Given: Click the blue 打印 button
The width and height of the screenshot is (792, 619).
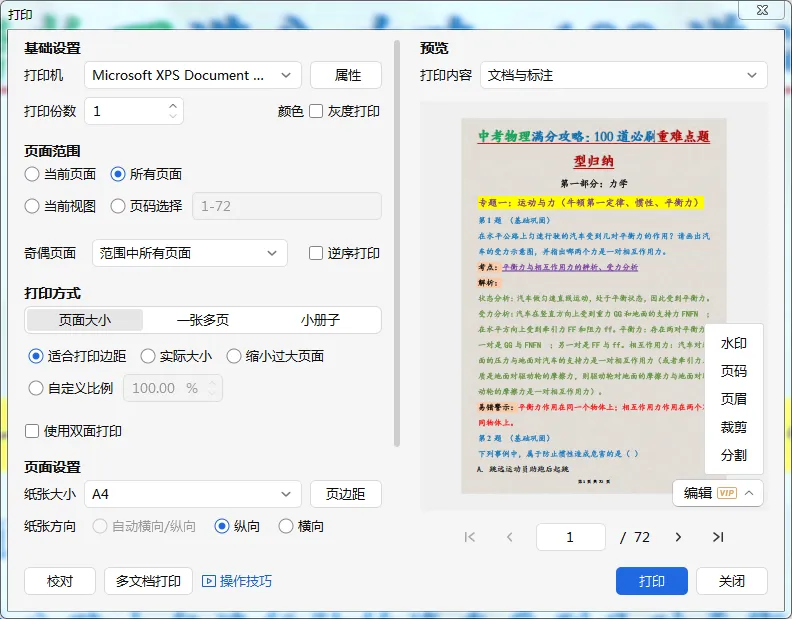Looking at the screenshot, I should [x=652, y=581].
